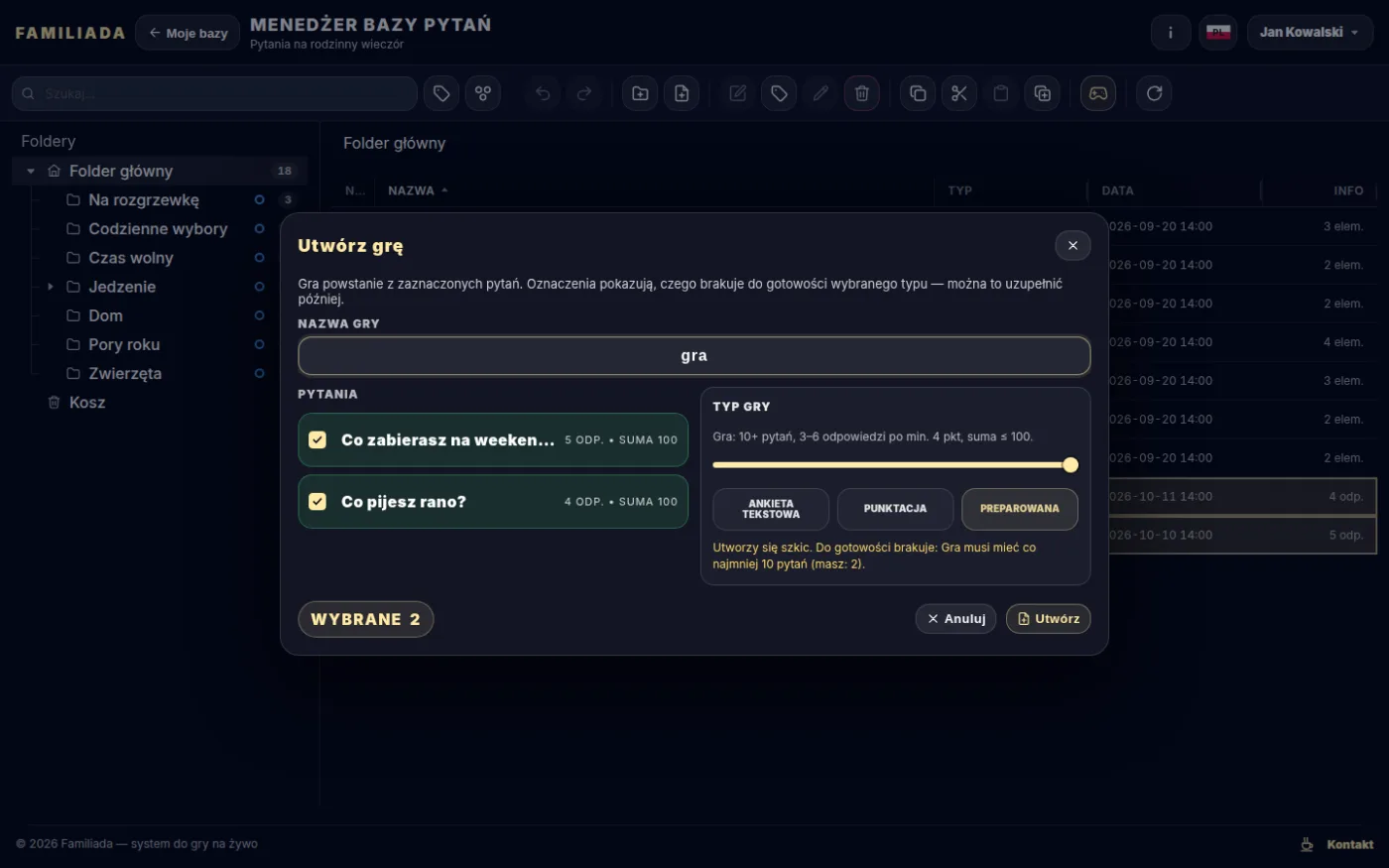This screenshot has height=868, width=1389.
Task: Click the clipboard paste icon
Action: pos(1001,93)
